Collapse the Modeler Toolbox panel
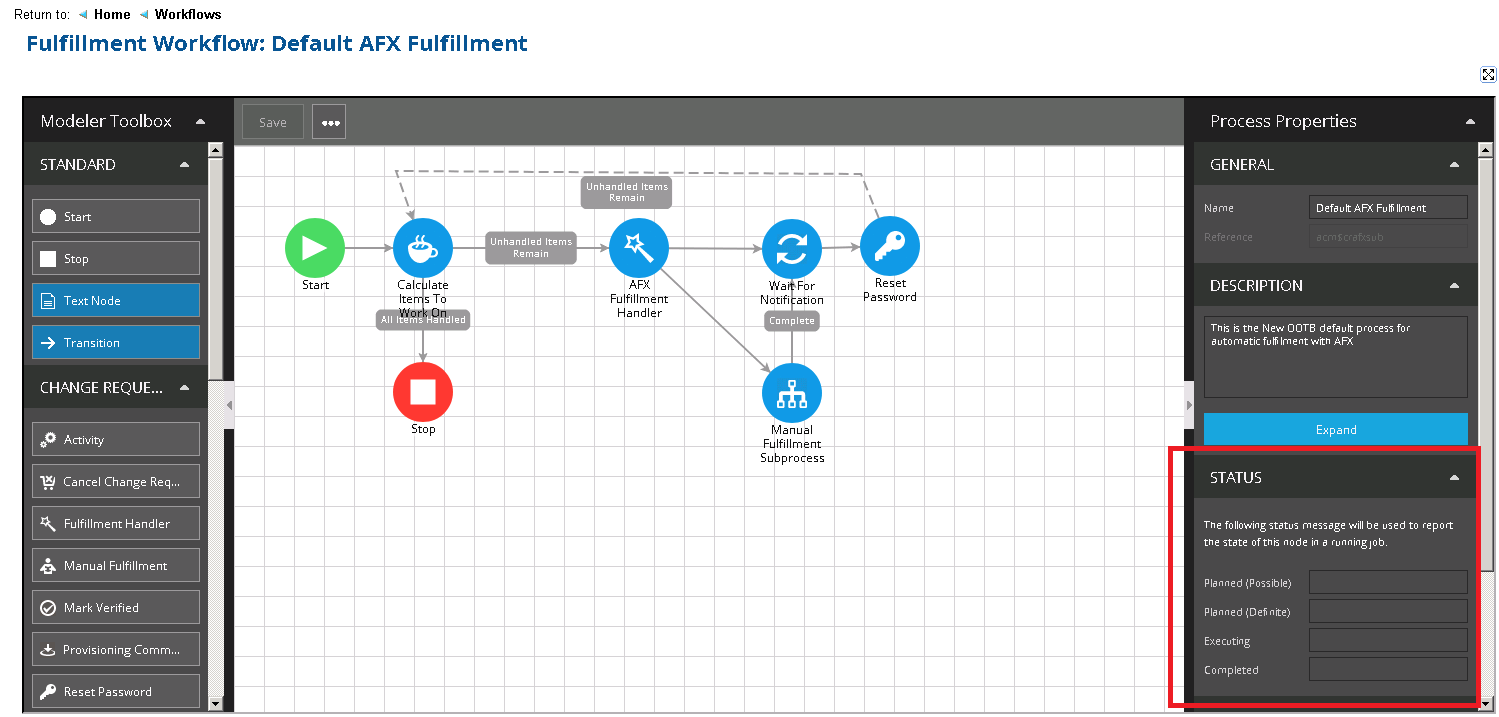 tap(200, 121)
